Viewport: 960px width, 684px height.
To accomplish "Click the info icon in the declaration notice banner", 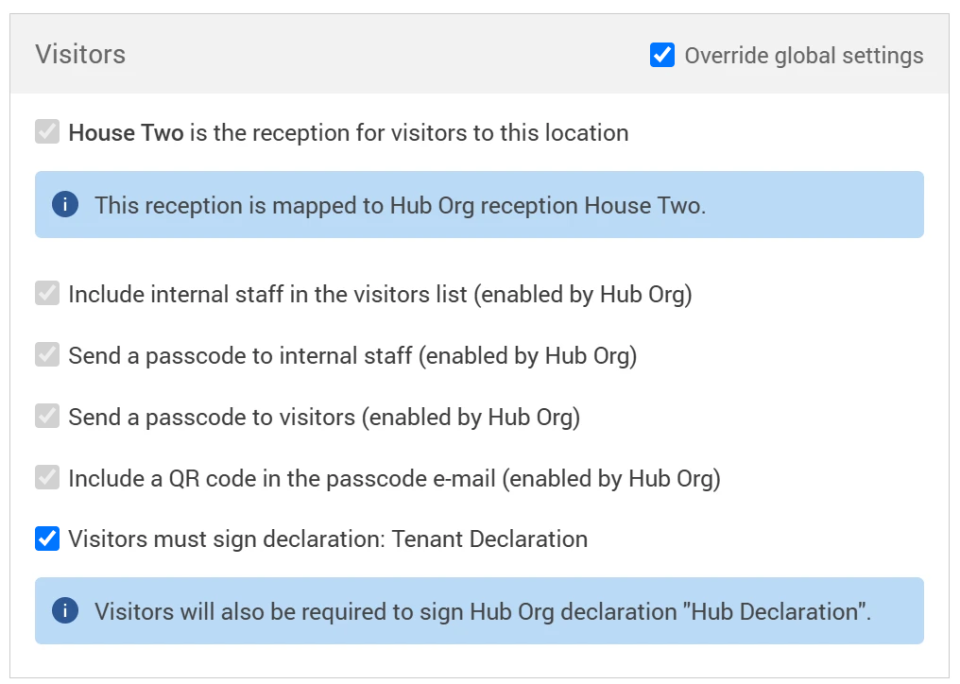I will pyautogui.click(x=66, y=611).
